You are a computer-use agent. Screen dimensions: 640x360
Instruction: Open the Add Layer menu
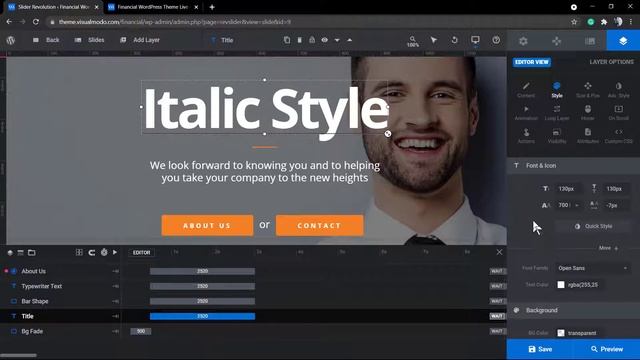140,40
